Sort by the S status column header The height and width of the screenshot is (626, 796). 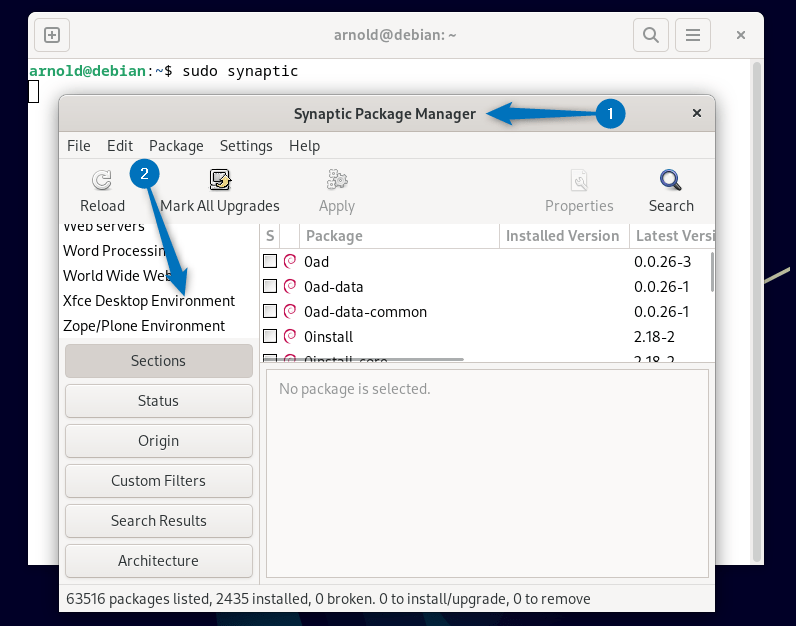click(x=270, y=236)
